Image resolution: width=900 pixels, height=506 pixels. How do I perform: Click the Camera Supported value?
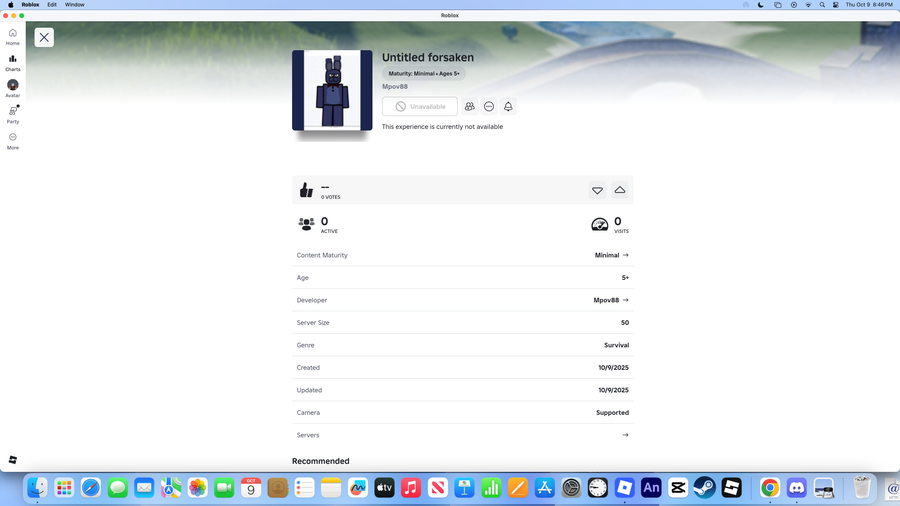click(612, 412)
